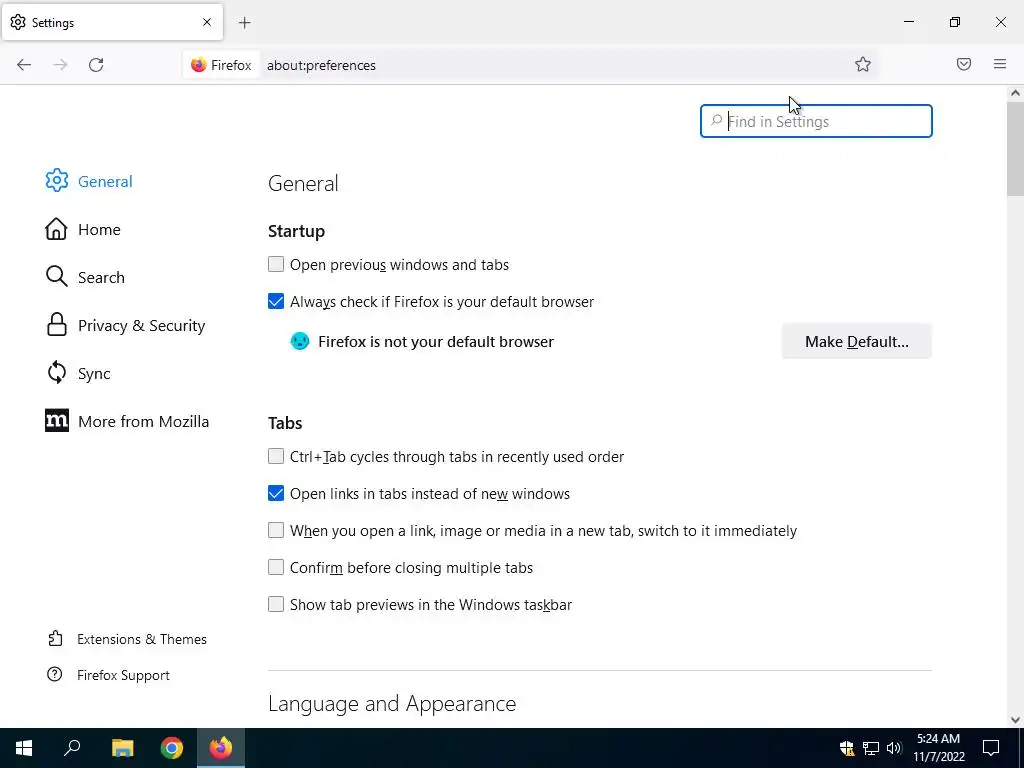Open the Search settings category
Viewport: 1024px width, 768px height.
pyautogui.click(x=85, y=277)
